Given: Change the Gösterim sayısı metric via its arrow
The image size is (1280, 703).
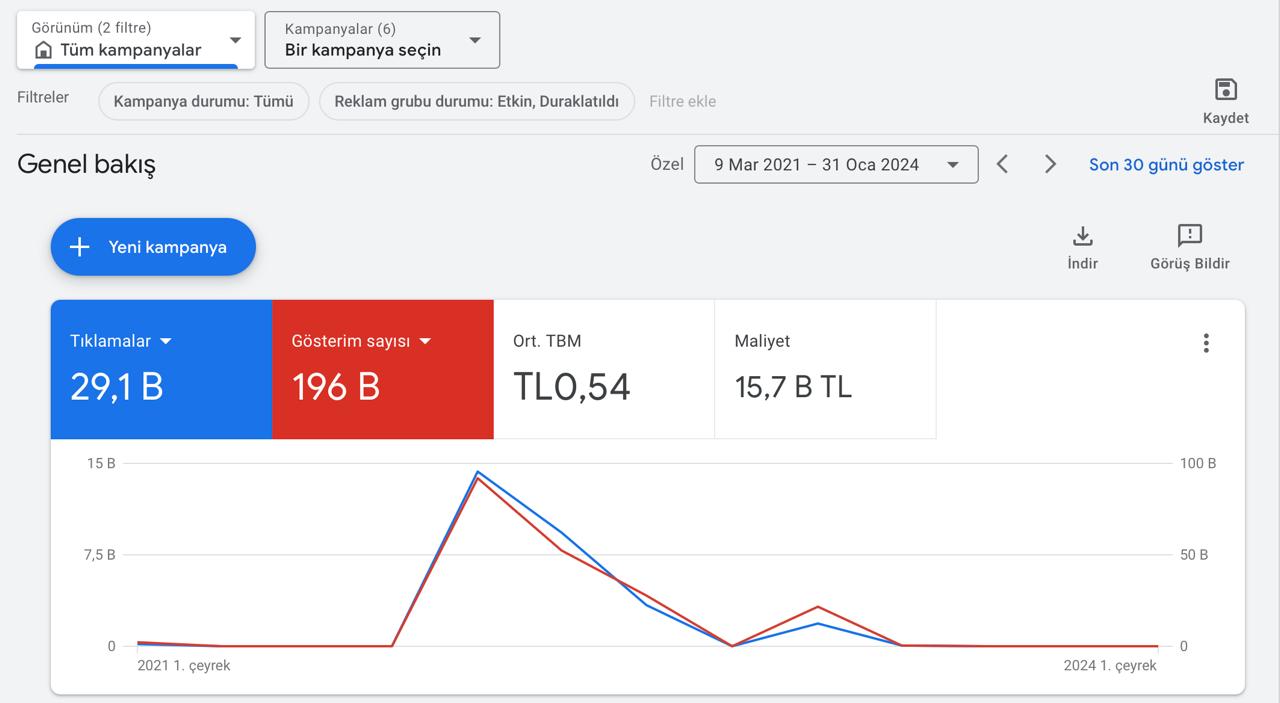Looking at the screenshot, I should (x=425, y=341).
